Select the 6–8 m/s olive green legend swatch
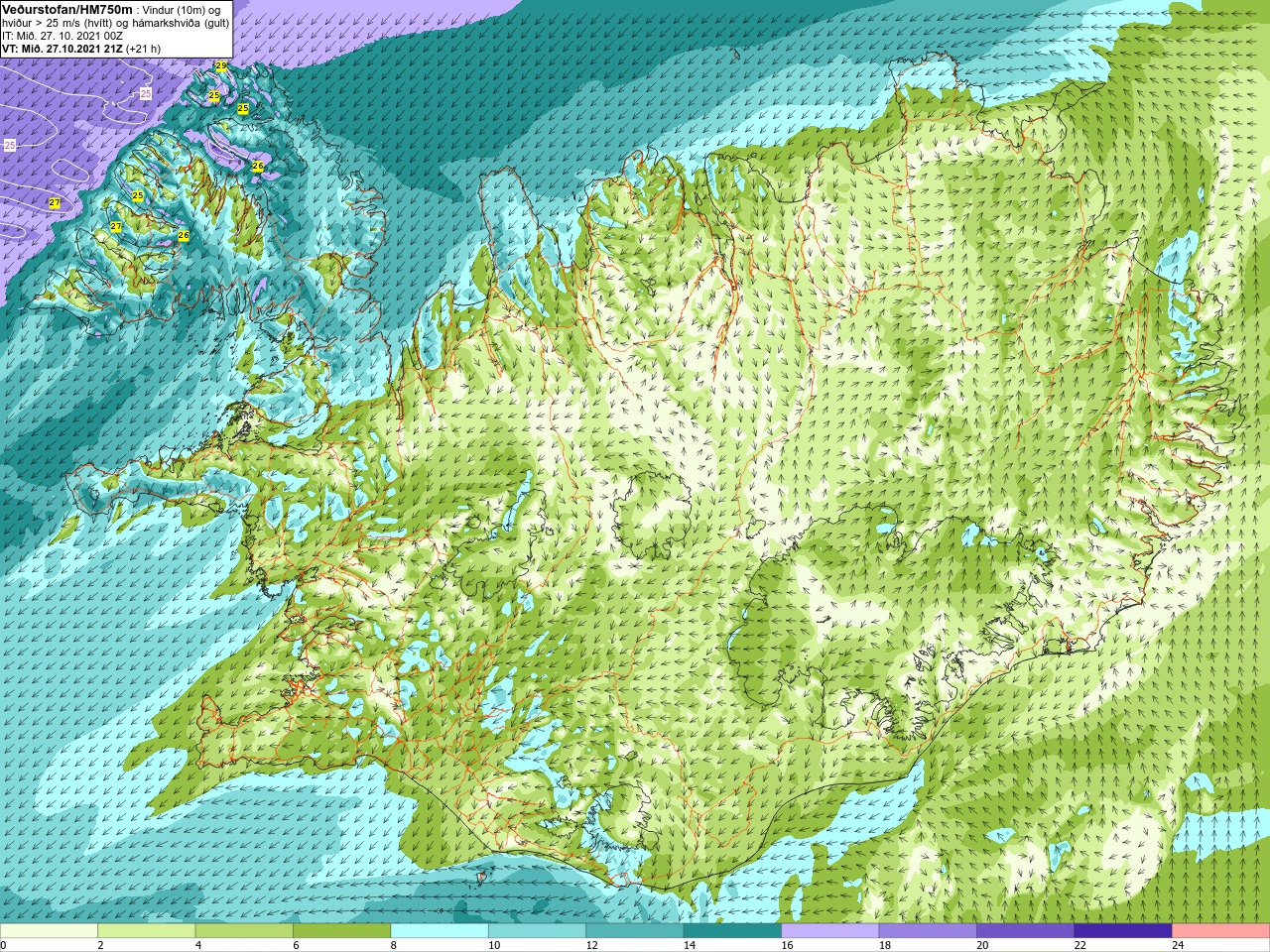Screen dimensions: 1270x952 tap(341, 931)
